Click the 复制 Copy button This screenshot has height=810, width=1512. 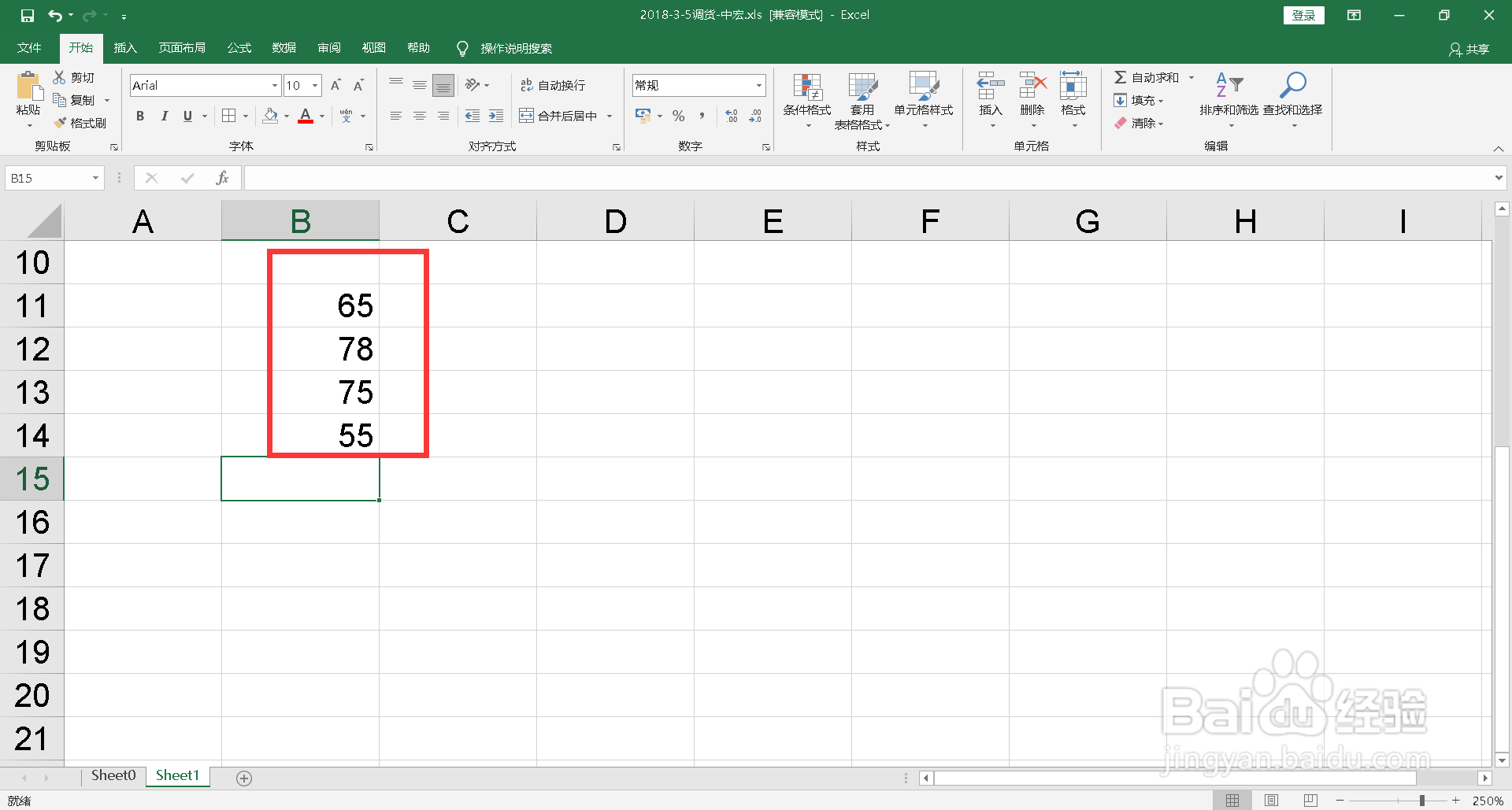coord(74,100)
